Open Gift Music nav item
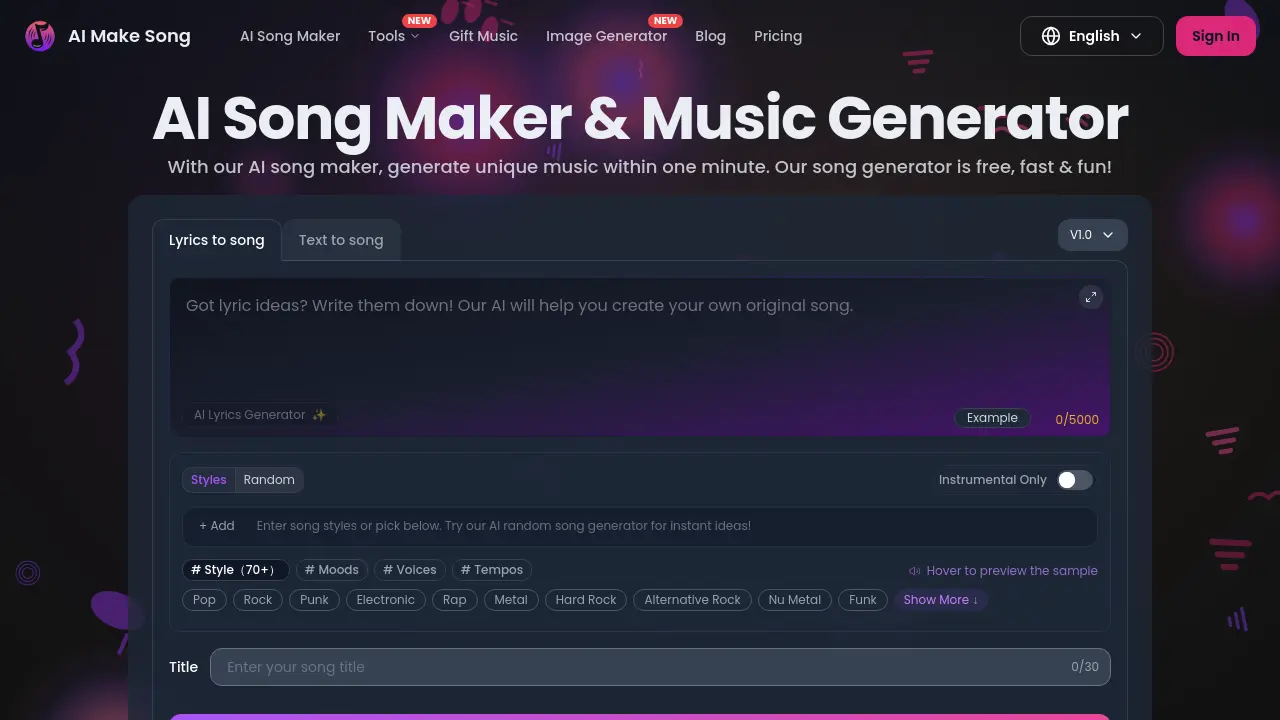The width and height of the screenshot is (1280, 720). coord(483,36)
